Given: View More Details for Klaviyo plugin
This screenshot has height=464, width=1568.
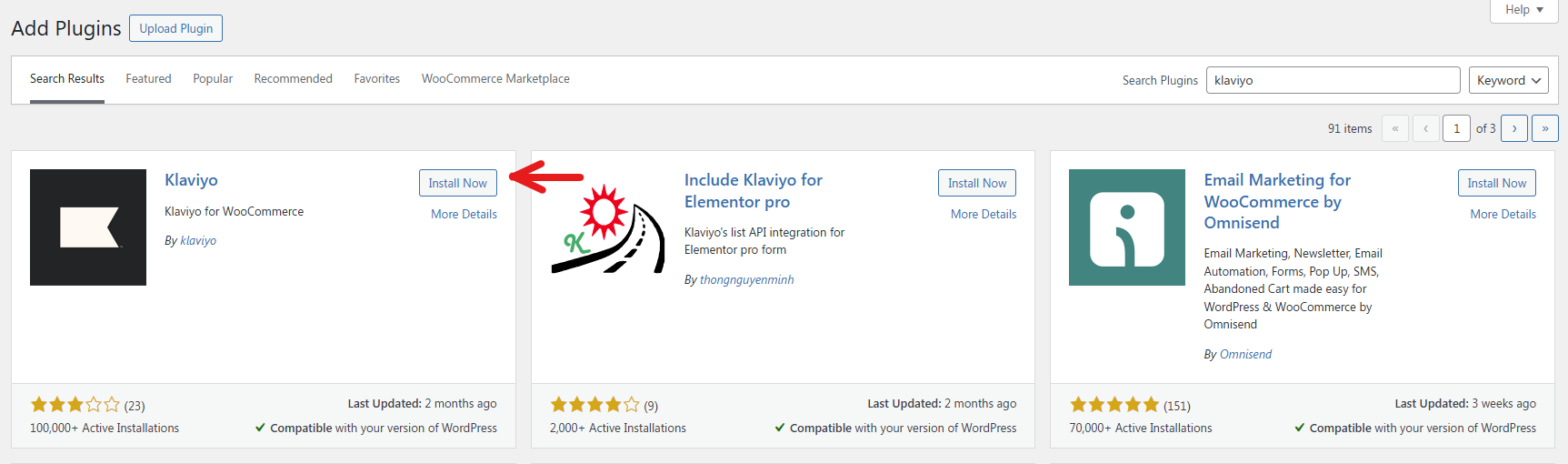Looking at the screenshot, I should coord(464,214).
